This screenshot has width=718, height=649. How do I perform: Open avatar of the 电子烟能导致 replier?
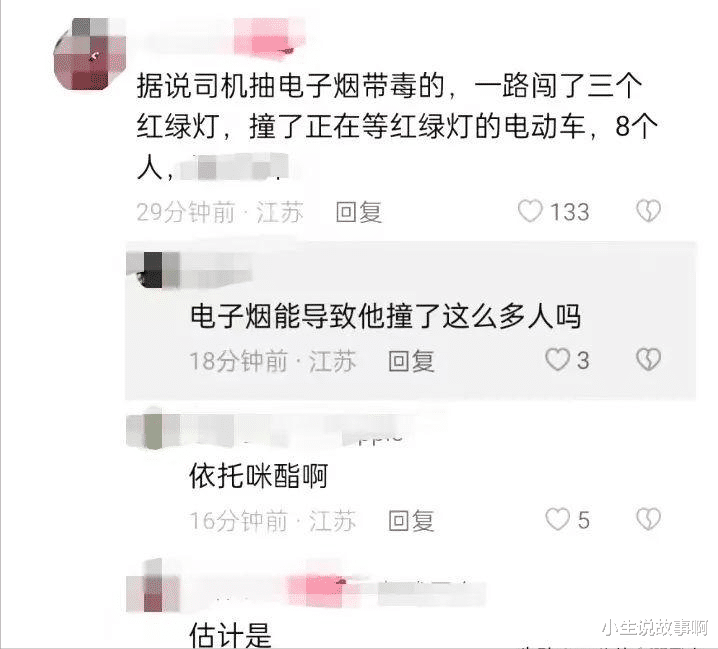pyautogui.click(x=153, y=270)
